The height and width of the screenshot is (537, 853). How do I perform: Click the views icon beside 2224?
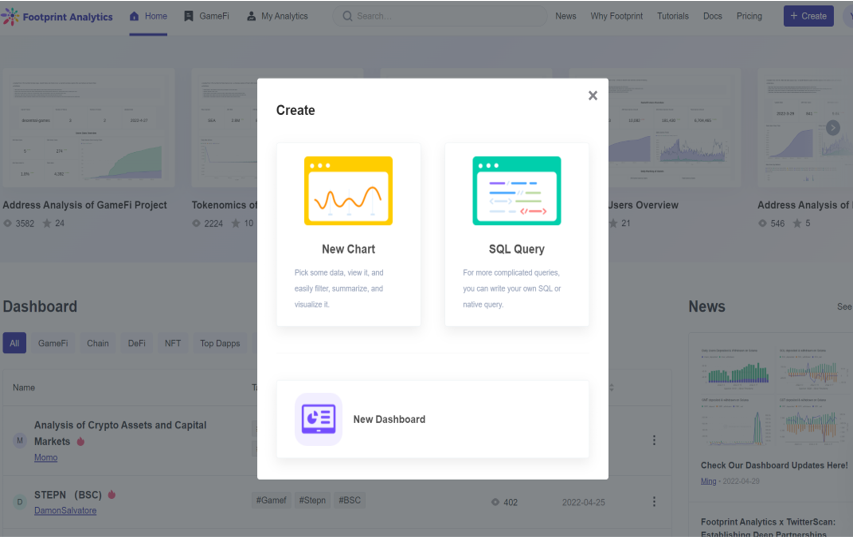click(196, 223)
